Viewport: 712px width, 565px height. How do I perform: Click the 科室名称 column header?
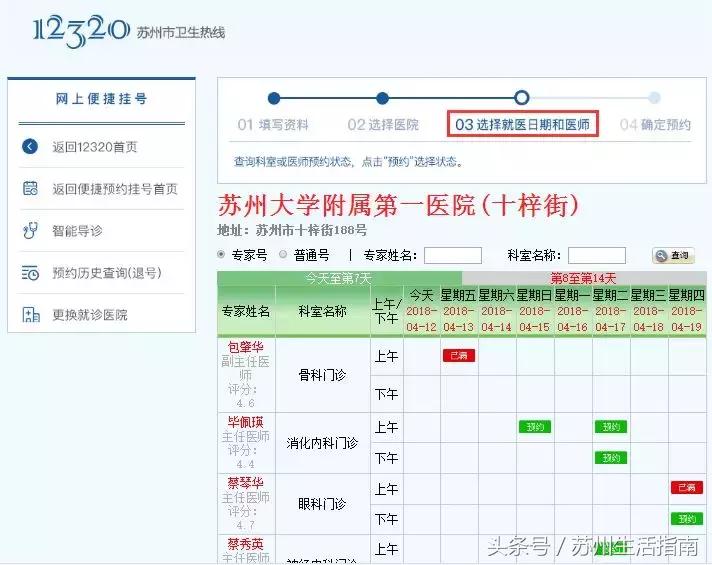322,311
